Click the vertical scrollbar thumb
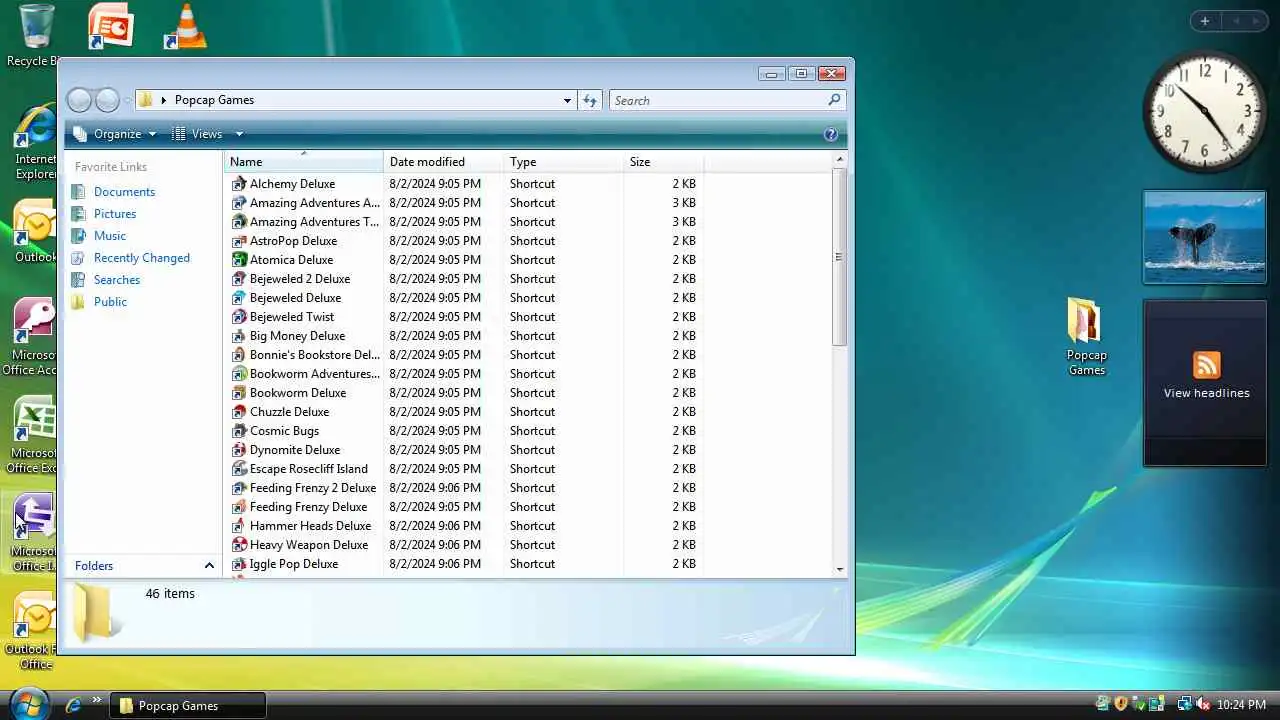The image size is (1280, 720). (x=840, y=257)
